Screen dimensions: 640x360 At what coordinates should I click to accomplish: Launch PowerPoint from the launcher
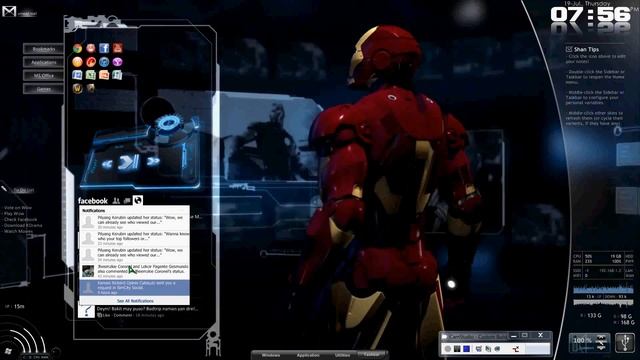[104, 75]
